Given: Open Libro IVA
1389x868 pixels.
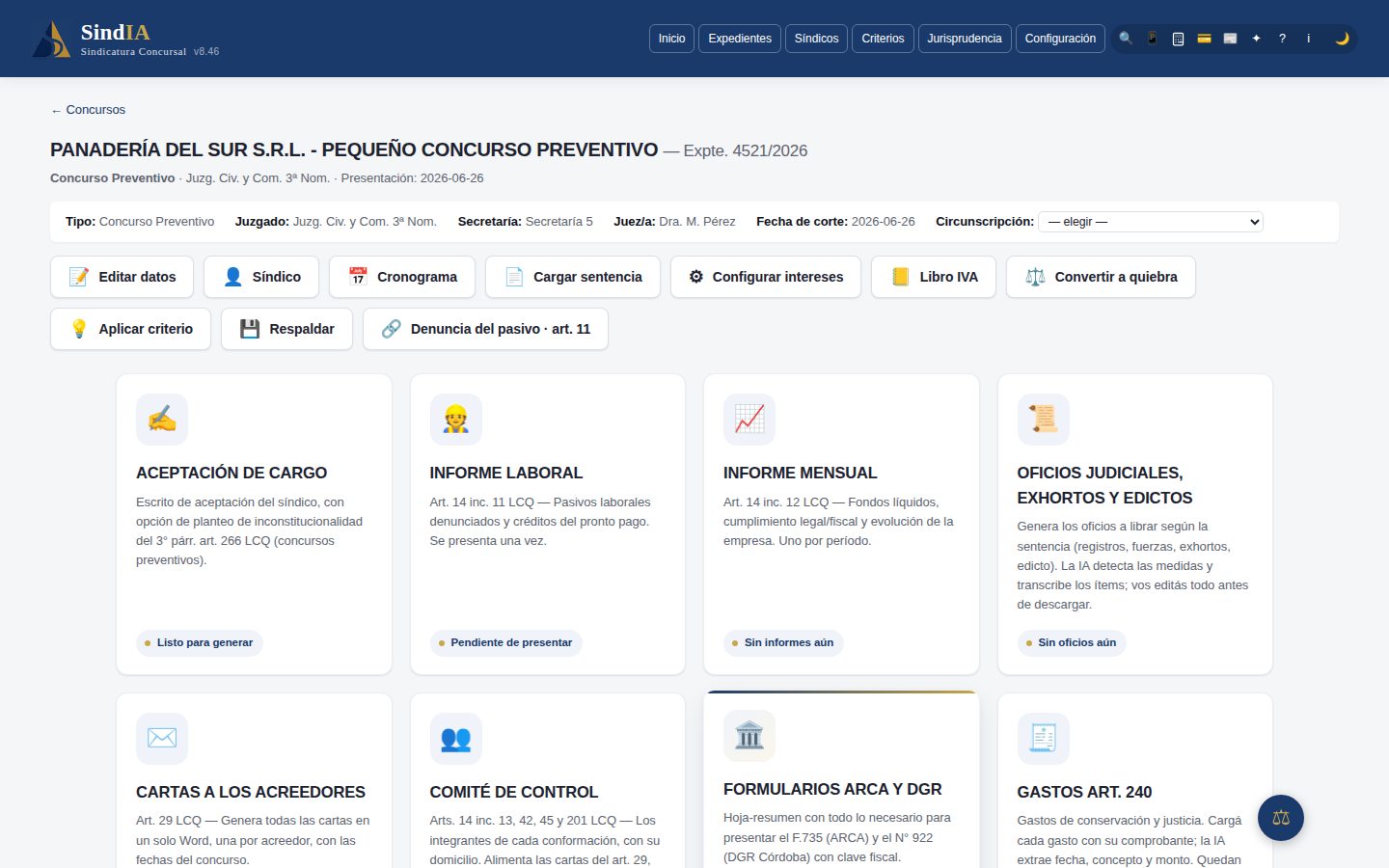Looking at the screenshot, I should [x=934, y=277].
